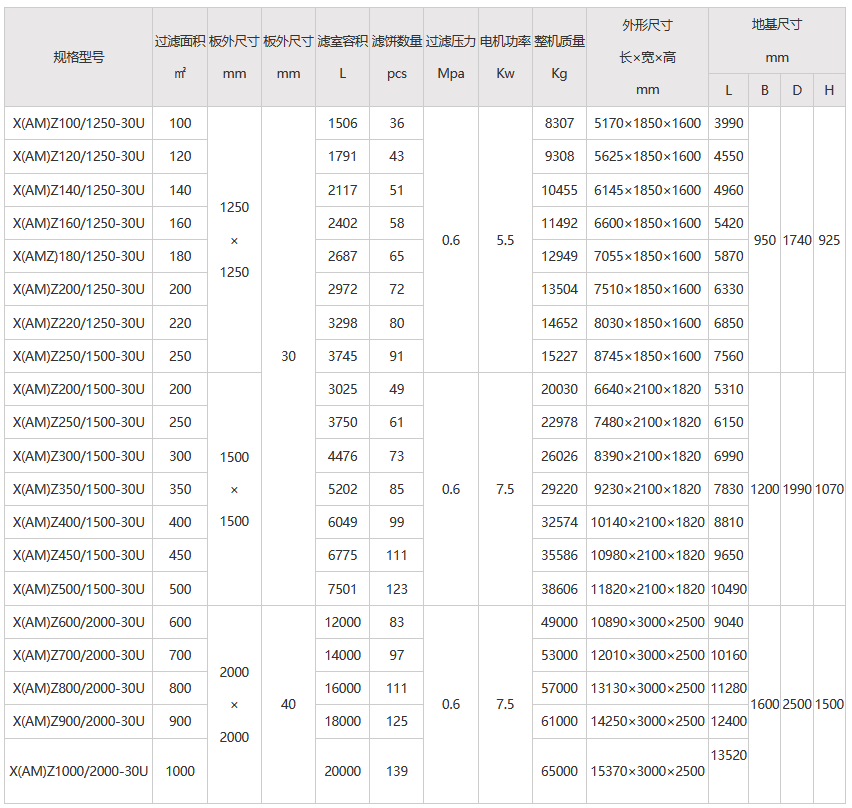The image size is (852, 808).
Task: Click foundation H value 1070
Action: coord(829,489)
